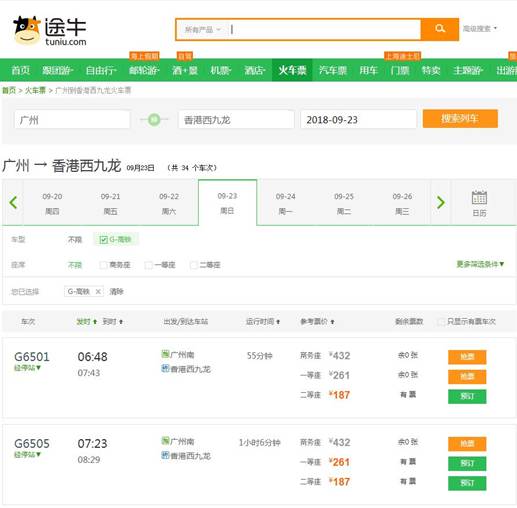Click the Tuniu cow logo
This screenshot has width=517, height=508.
pyautogui.click(x=27, y=30)
